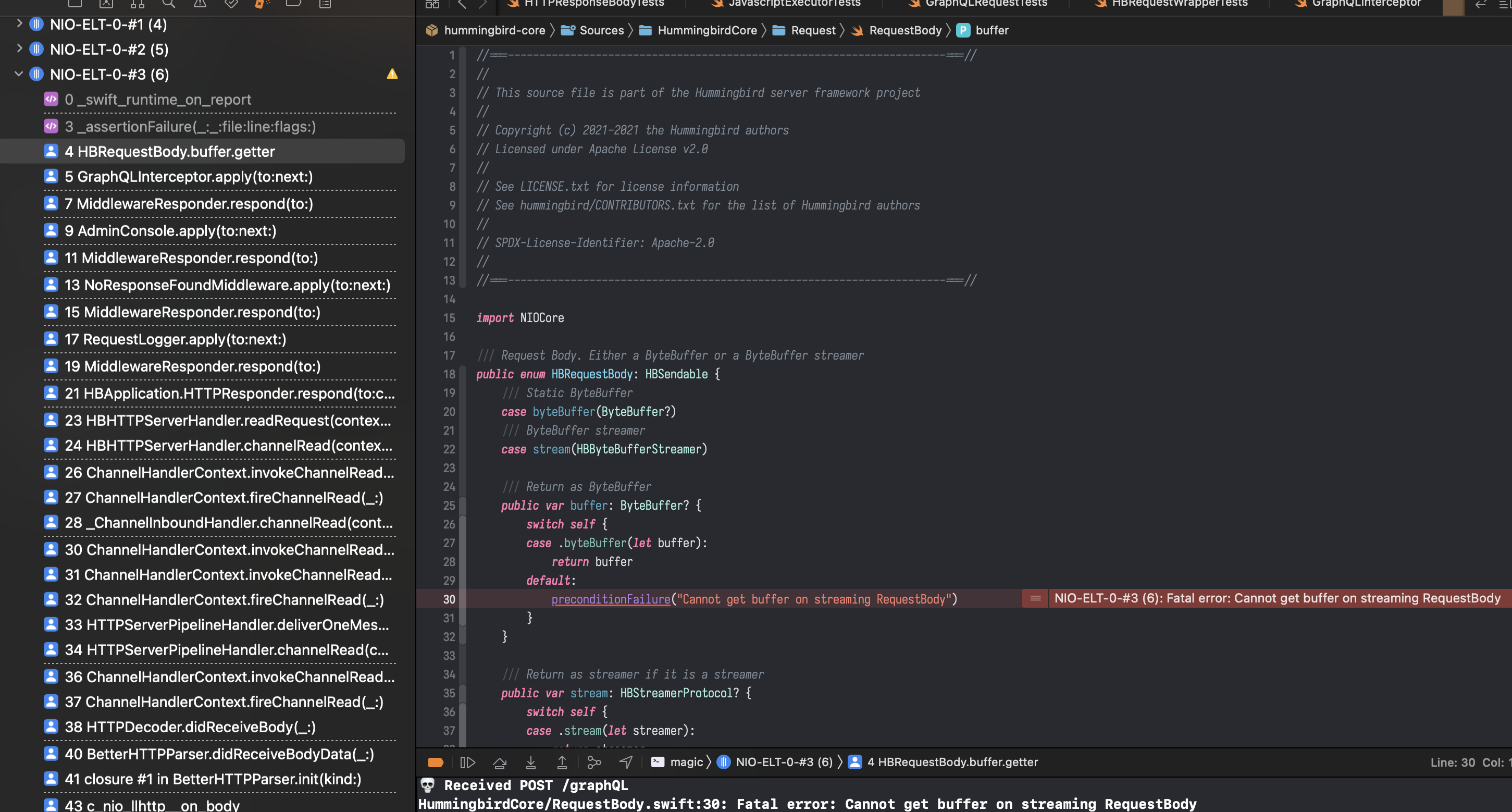Step out of the current function
The height and width of the screenshot is (812, 1512).
(x=562, y=761)
